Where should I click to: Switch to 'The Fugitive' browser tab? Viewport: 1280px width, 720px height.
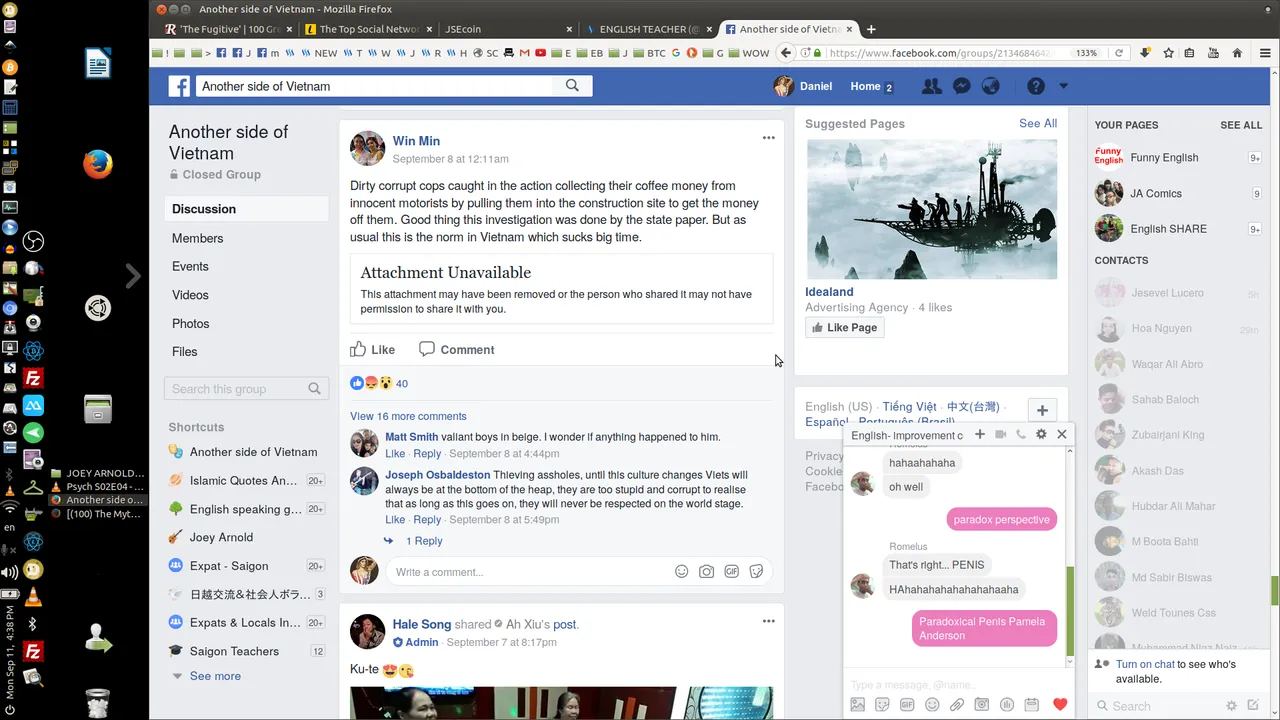click(x=229, y=29)
